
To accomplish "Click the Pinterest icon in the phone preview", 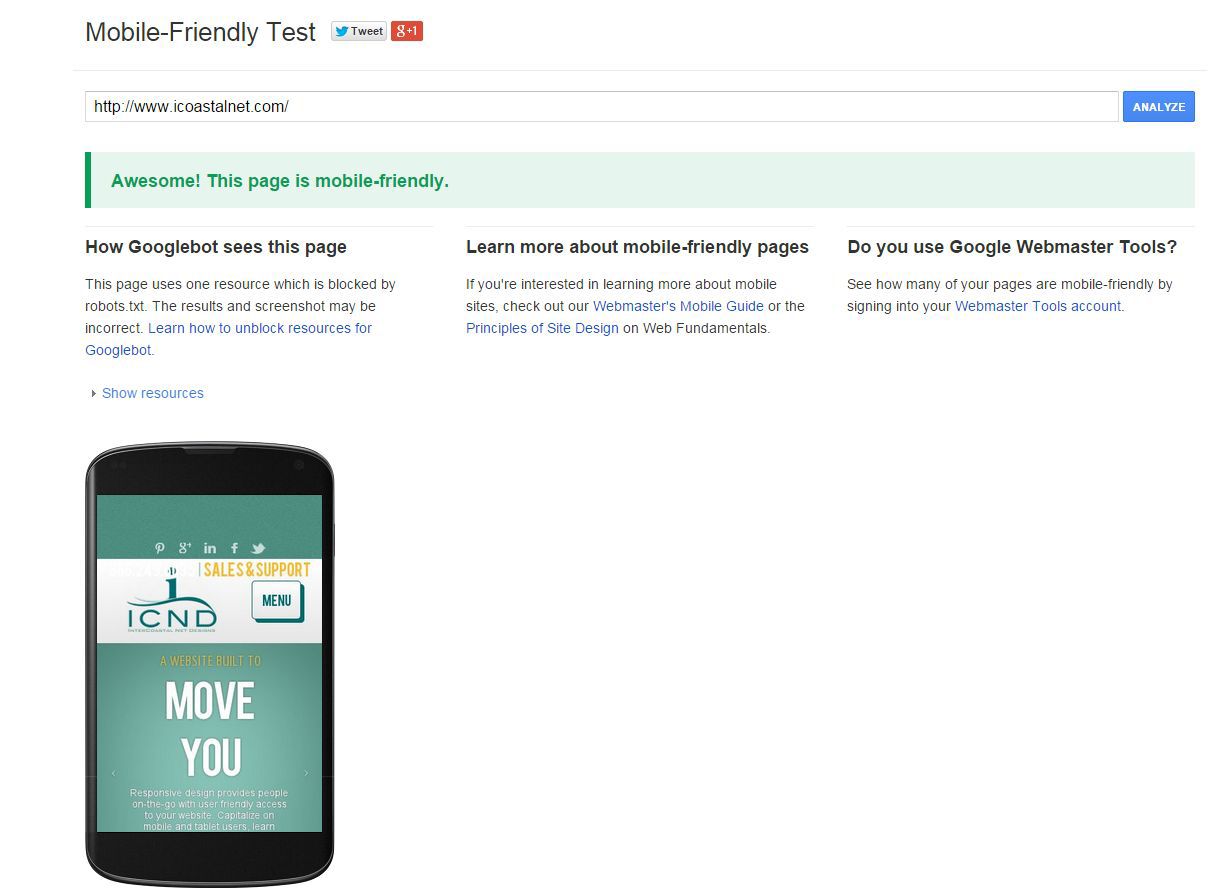I will click(160, 548).
